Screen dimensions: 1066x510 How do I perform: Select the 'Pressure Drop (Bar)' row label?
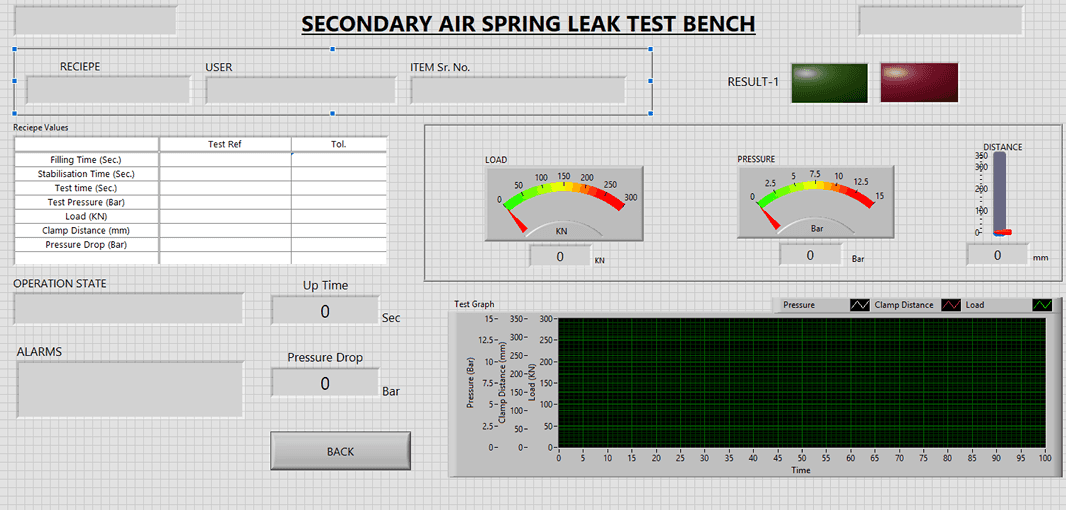click(x=86, y=244)
